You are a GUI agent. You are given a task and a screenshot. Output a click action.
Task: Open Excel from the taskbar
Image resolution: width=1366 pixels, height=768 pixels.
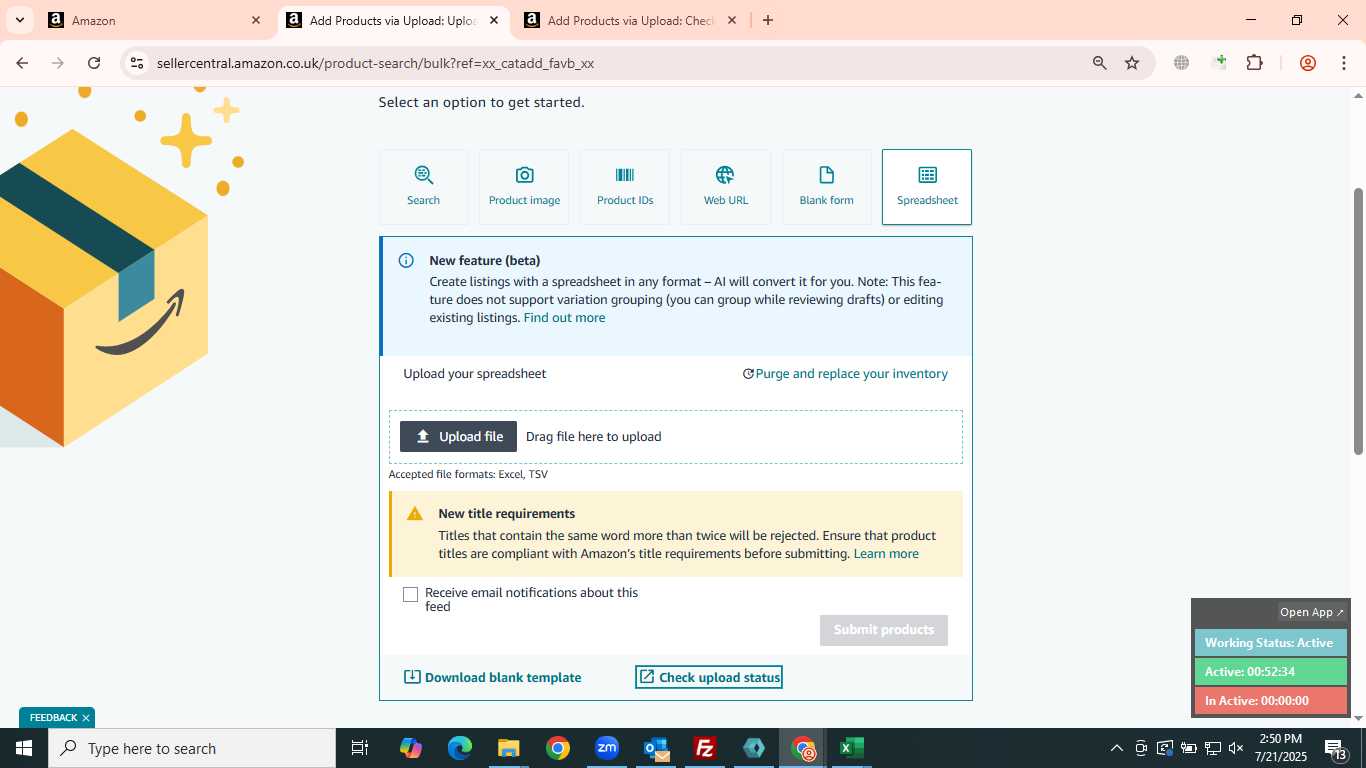(x=852, y=748)
